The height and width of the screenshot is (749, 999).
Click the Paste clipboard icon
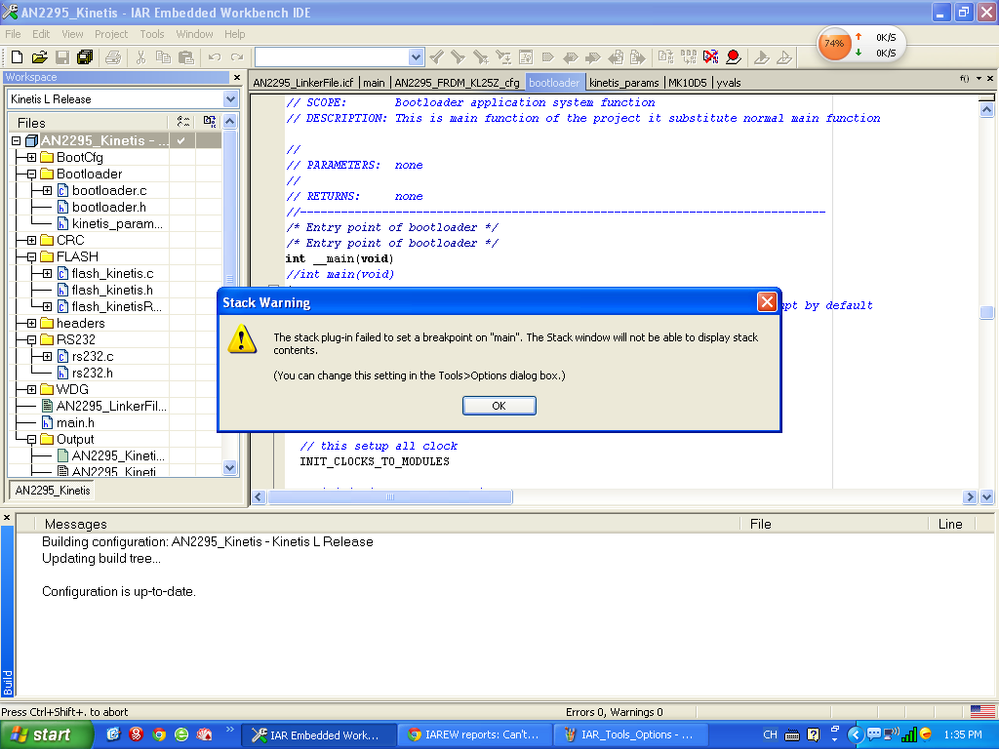coord(185,57)
